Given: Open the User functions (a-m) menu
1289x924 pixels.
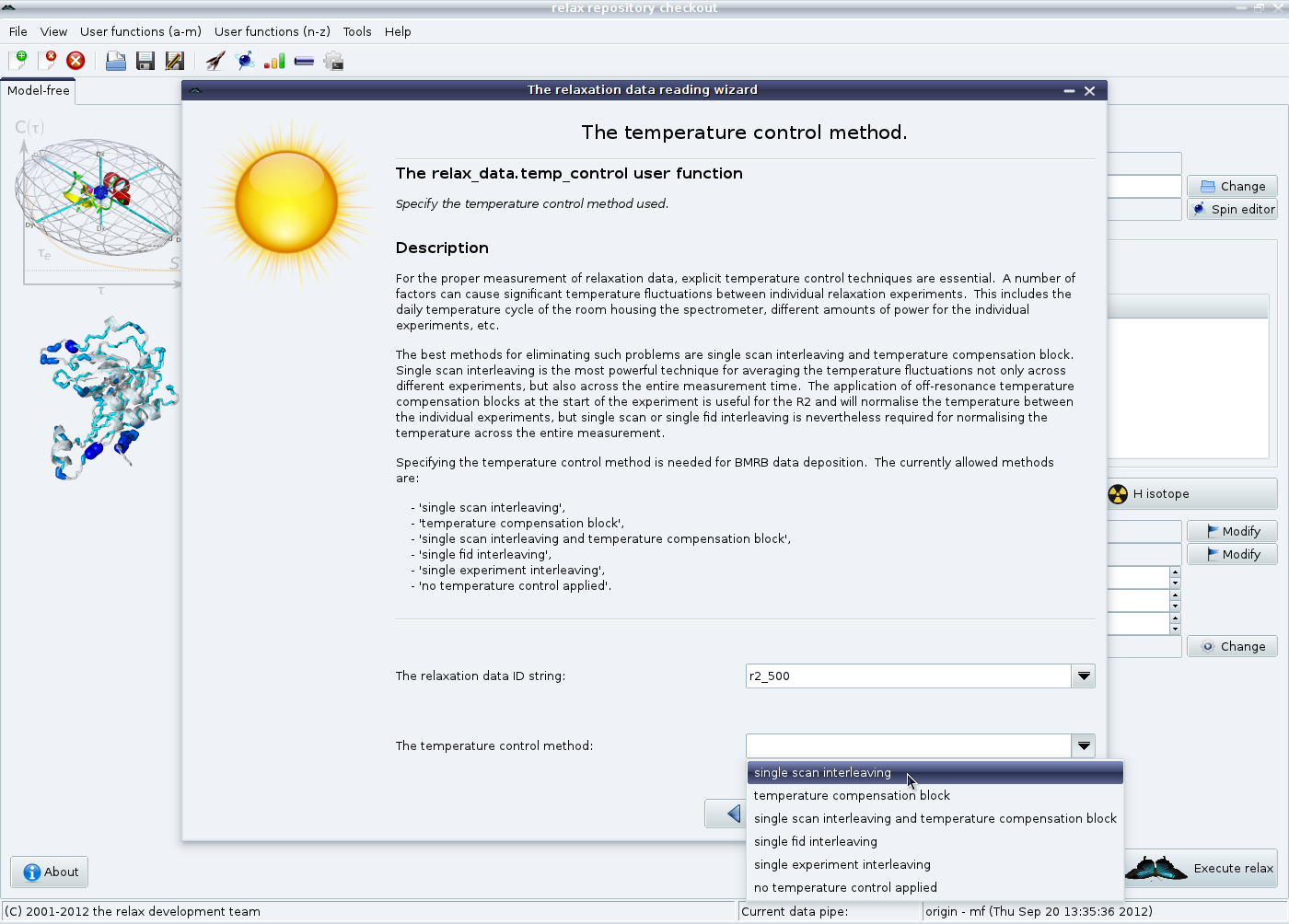Looking at the screenshot, I should pyautogui.click(x=140, y=31).
